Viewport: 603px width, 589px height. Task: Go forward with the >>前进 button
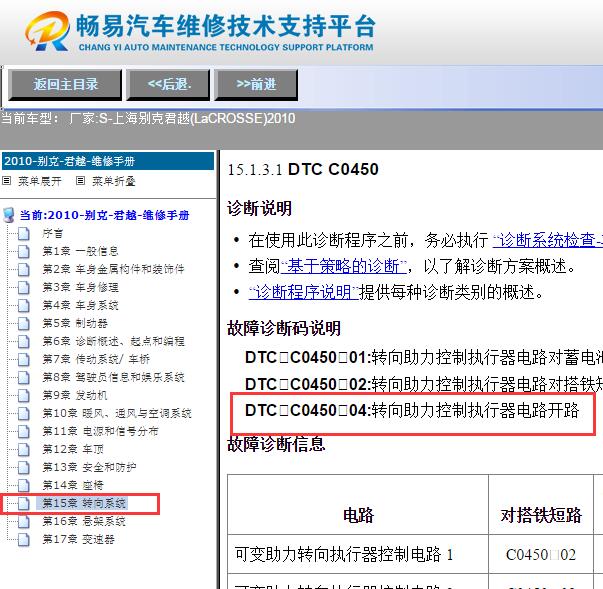tap(256, 84)
